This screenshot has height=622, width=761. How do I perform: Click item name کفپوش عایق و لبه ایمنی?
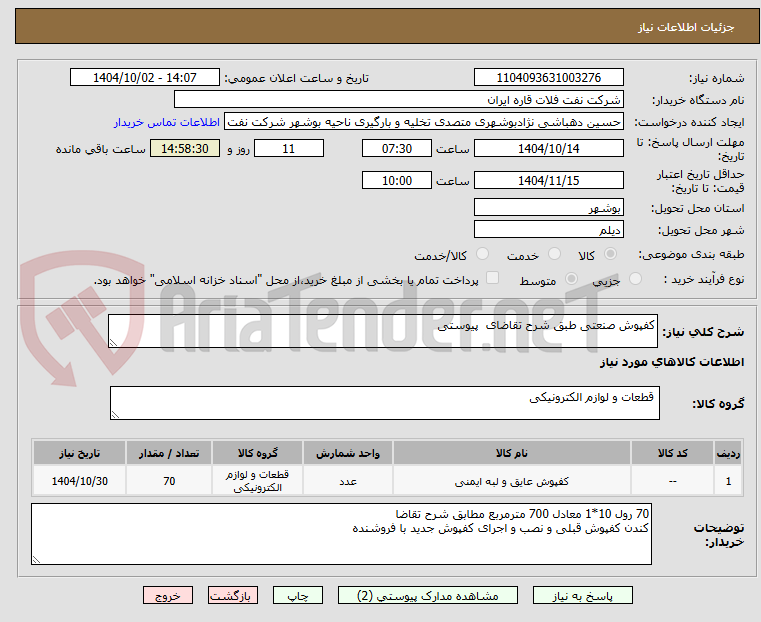pyautogui.click(x=512, y=481)
